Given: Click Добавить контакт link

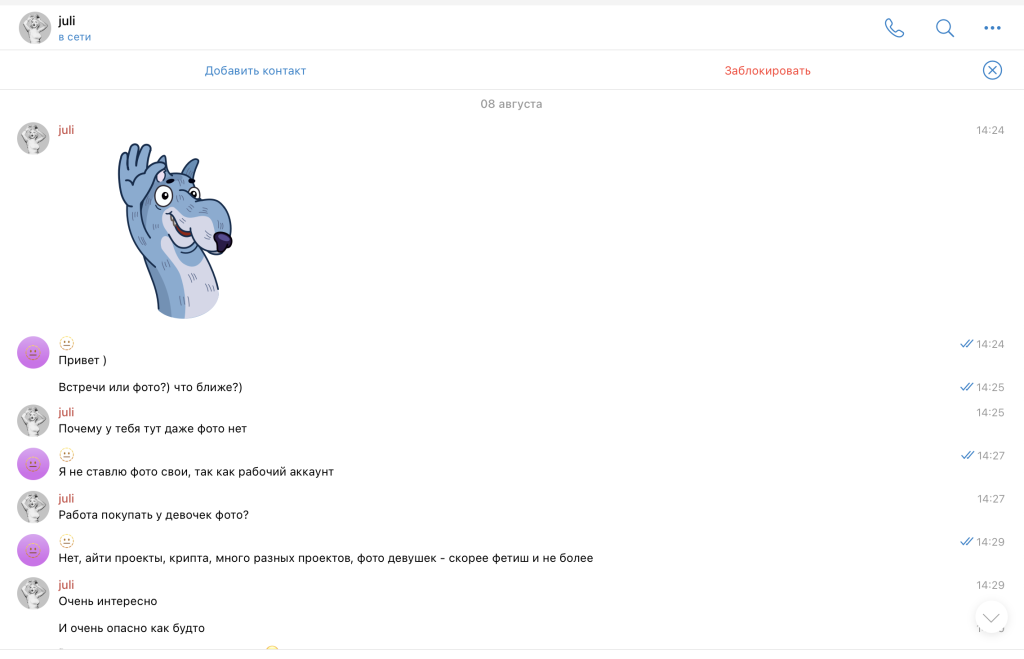Looking at the screenshot, I should click(x=255, y=71).
